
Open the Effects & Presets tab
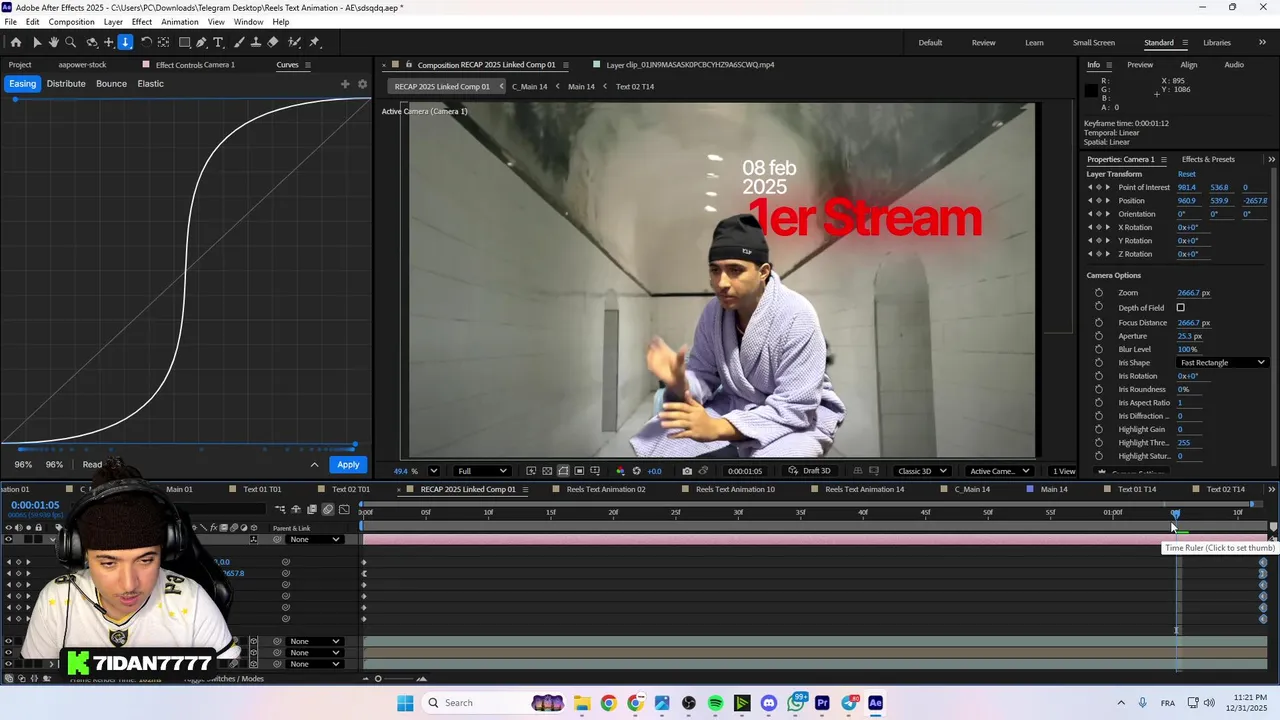click(1208, 159)
